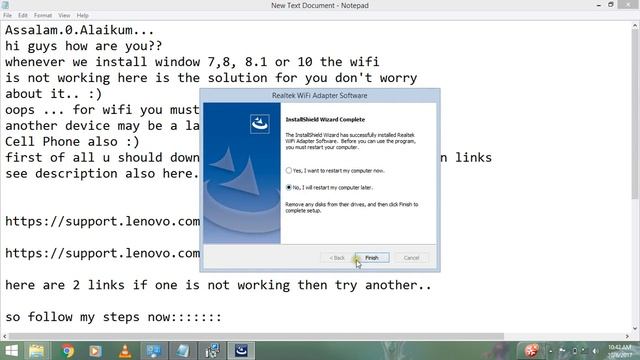Image resolution: width=640 pixels, height=360 pixels.
Task: Click the line 'Assalam.0.Alaikum...' in Notepad
Action: click(x=80, y=30)
